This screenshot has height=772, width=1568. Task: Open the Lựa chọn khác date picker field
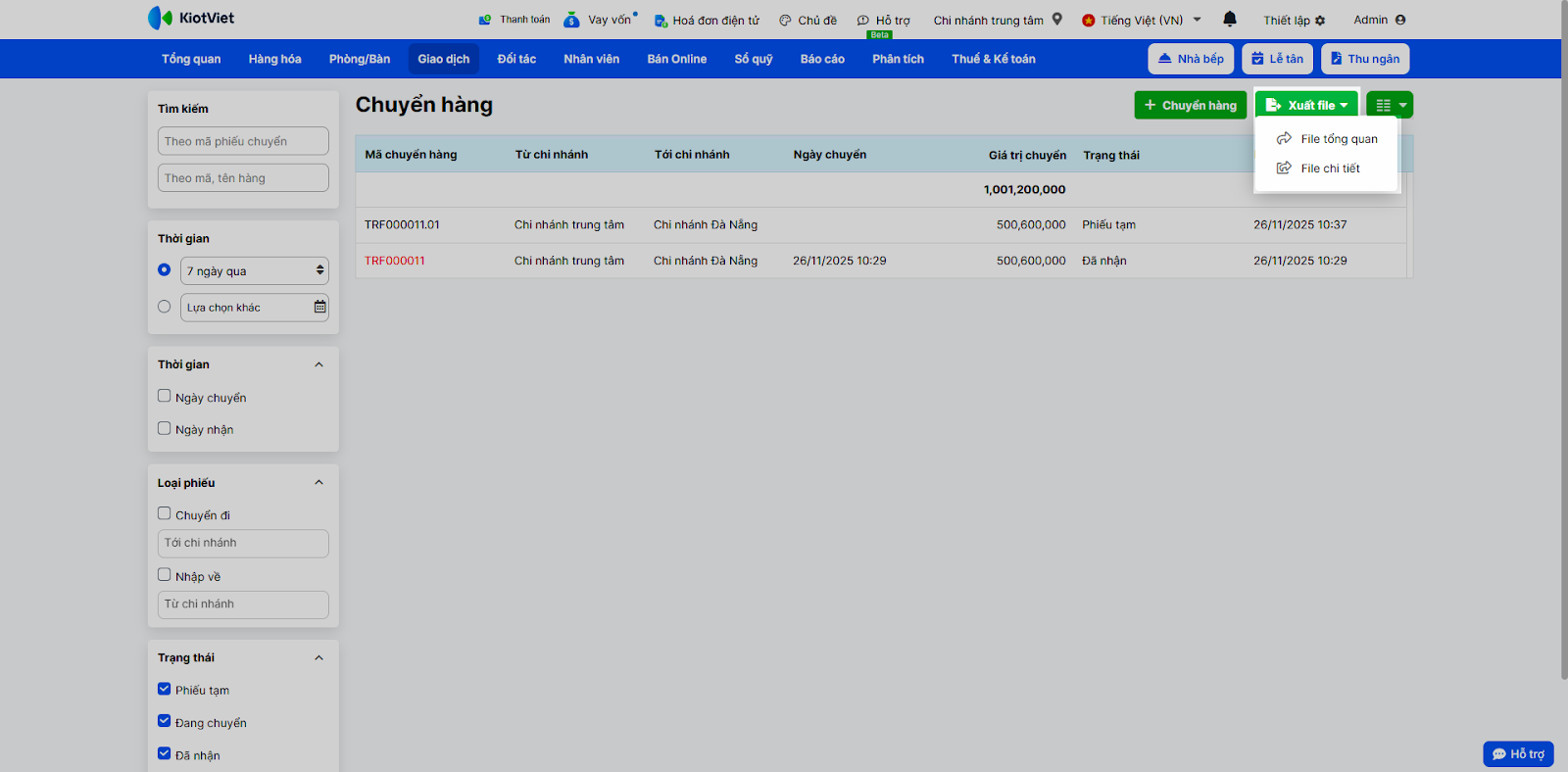pyautogui.click(x=255, y=308)
